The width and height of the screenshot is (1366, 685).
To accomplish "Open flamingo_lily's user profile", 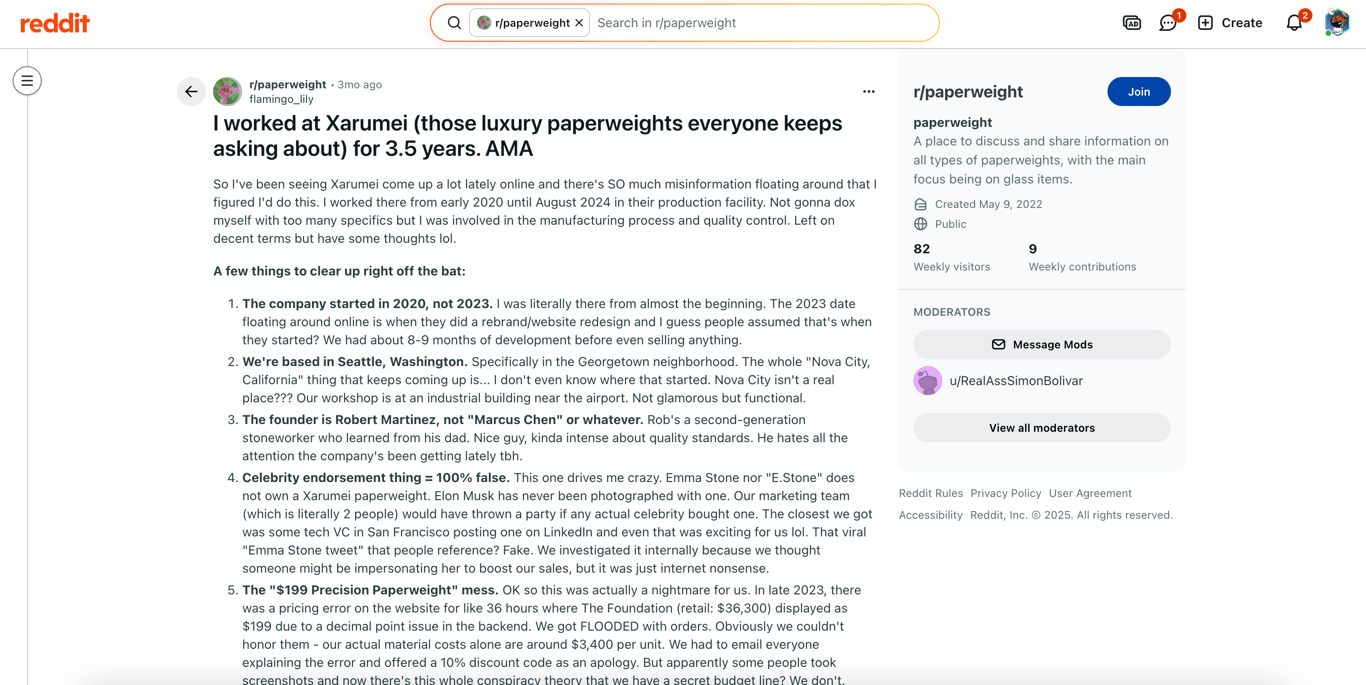I will pyautogui.click(x=281, y=99).
